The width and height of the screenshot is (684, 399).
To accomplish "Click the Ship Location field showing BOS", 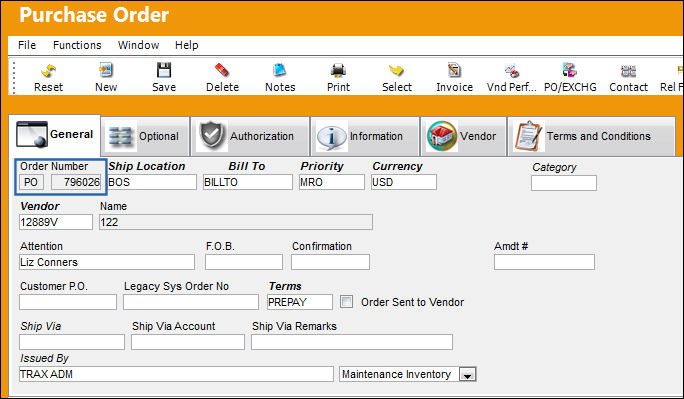I will 152,182.
